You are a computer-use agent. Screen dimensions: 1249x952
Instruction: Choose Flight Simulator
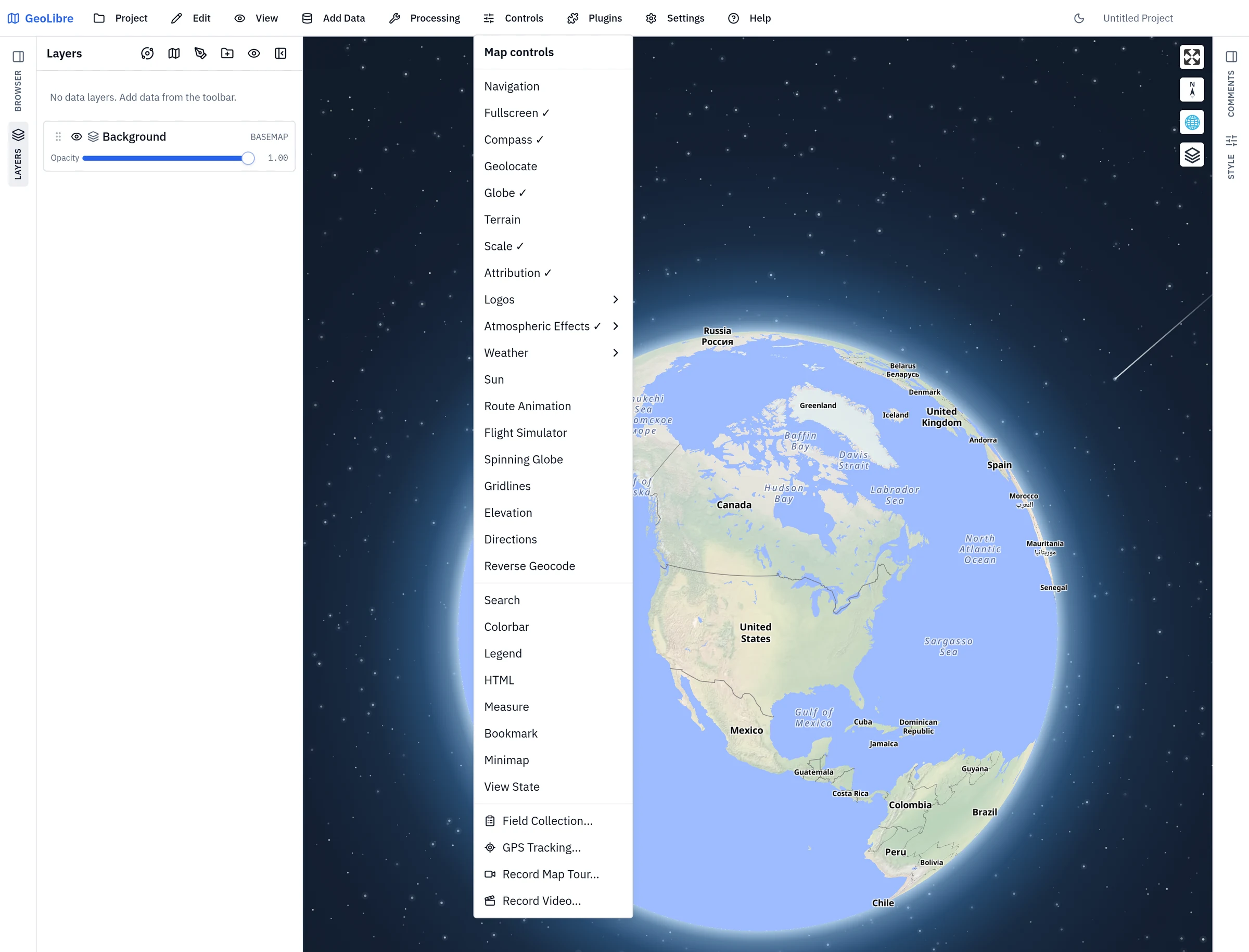pos(553,433)
